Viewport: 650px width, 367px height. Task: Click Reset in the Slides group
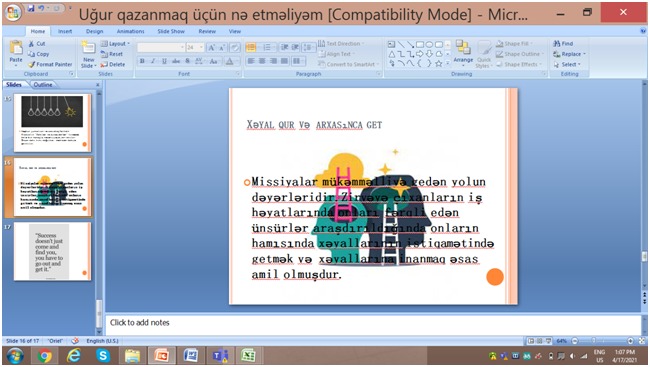click(112, 54)
